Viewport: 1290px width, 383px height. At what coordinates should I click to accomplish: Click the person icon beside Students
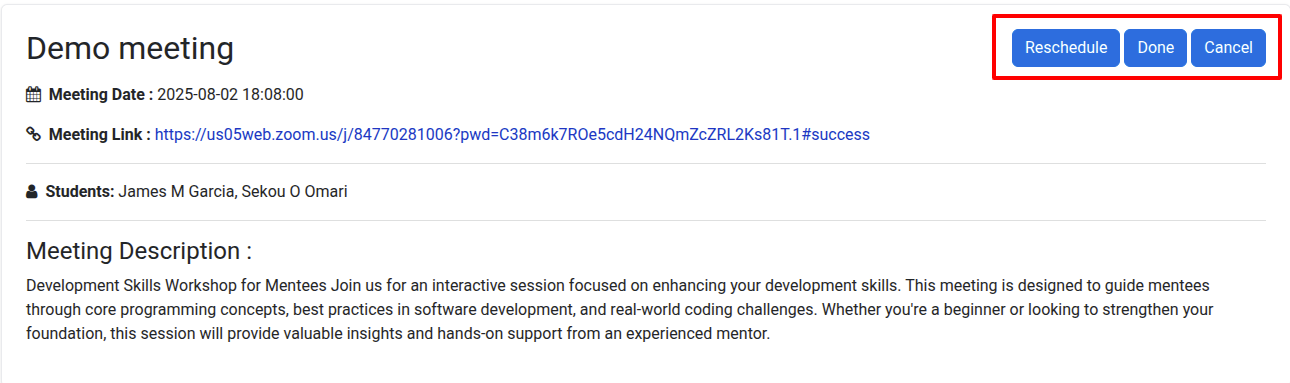(32, 191)
